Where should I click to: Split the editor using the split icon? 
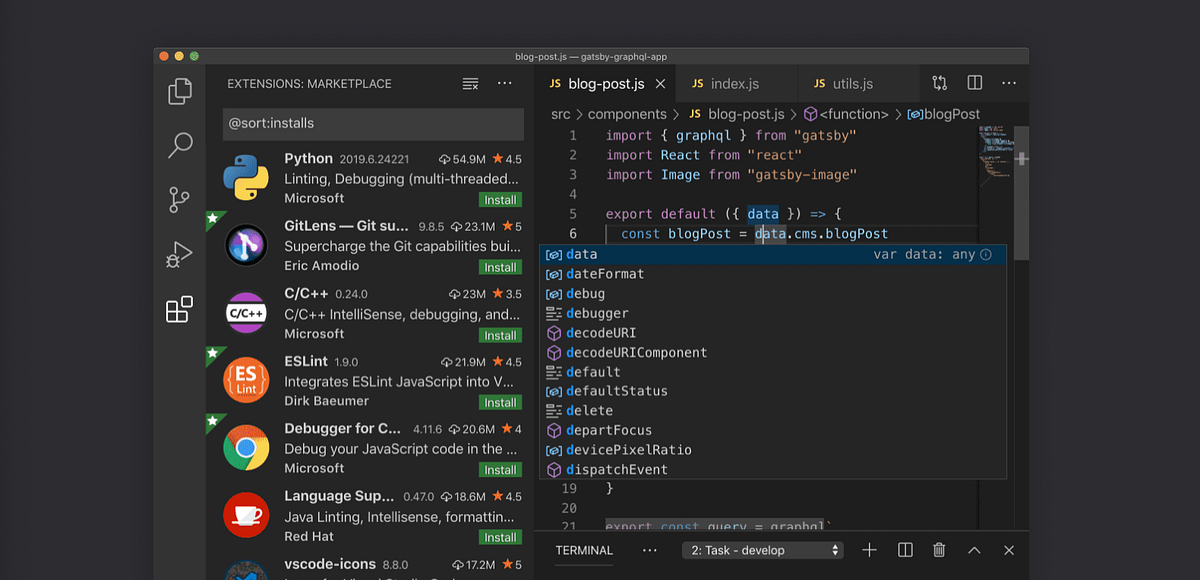[x=973, y=83]
